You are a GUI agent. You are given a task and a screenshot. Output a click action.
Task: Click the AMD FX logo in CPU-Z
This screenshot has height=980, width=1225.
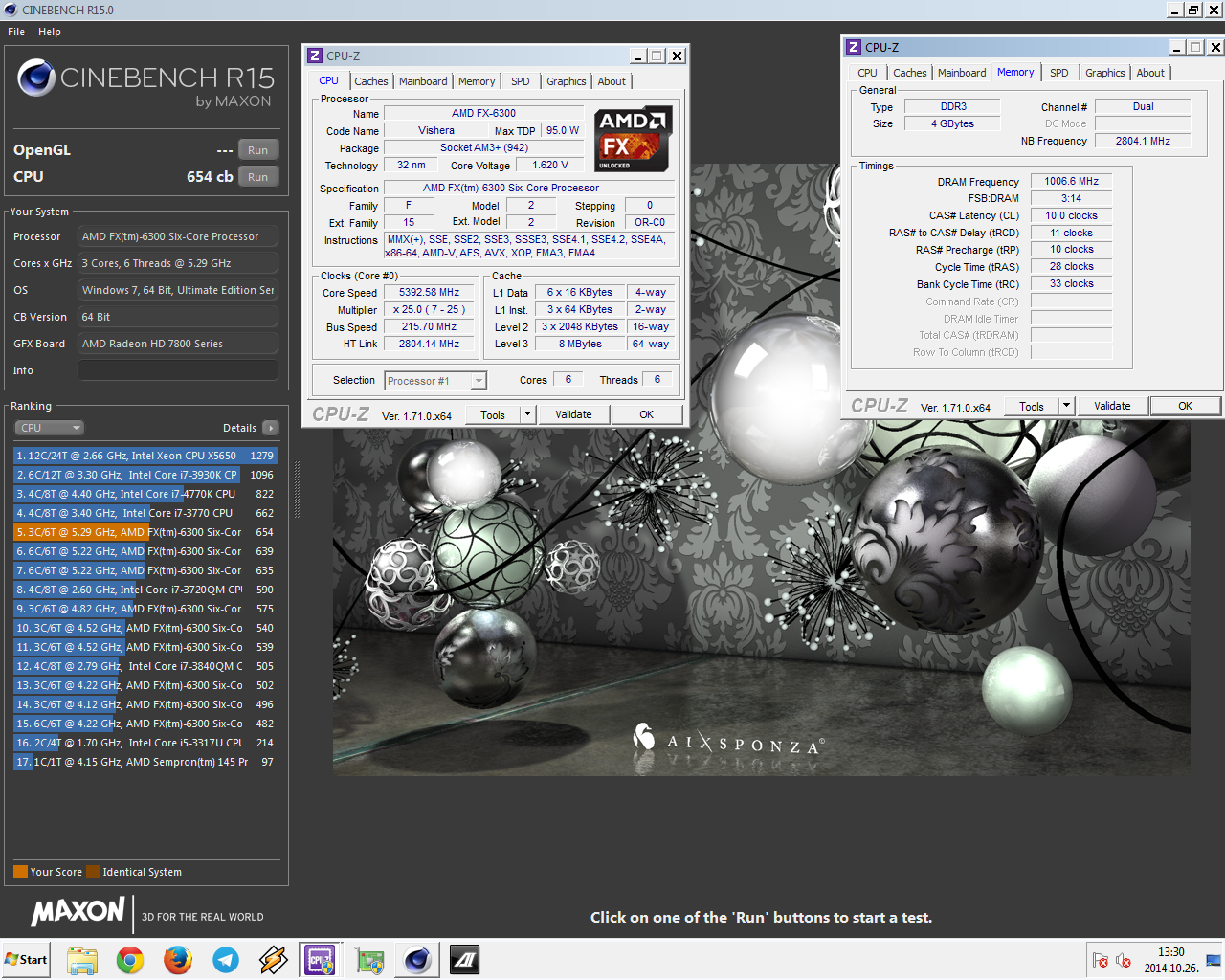coord(633,139)
